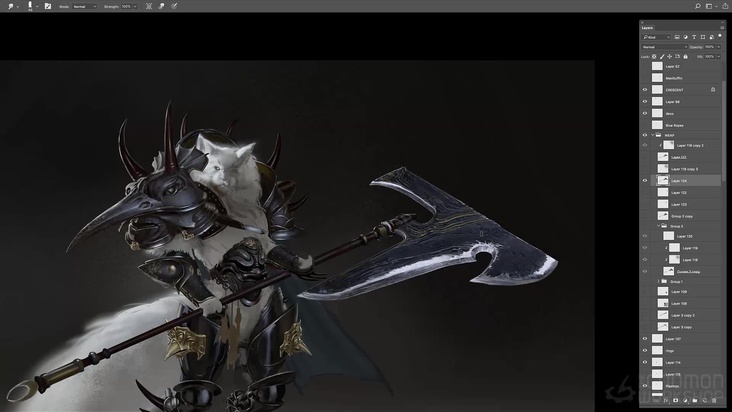Filter layers by smart objects icon
Image resolution: width=732 pixels, height=412 pixels.
click(x=711, y=37)
